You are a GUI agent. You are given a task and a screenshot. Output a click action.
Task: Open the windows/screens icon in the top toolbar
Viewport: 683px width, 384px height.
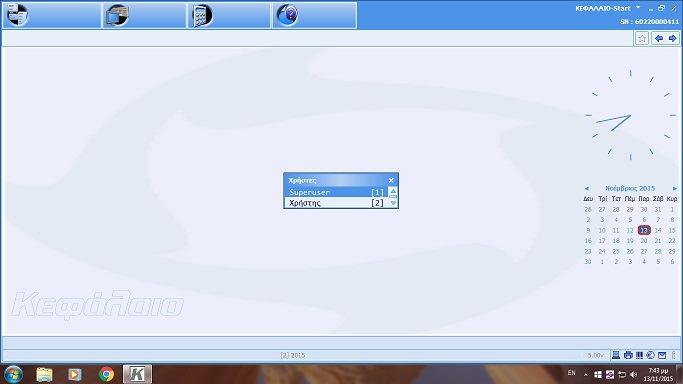pyautogui.click(x=118, y=15)
